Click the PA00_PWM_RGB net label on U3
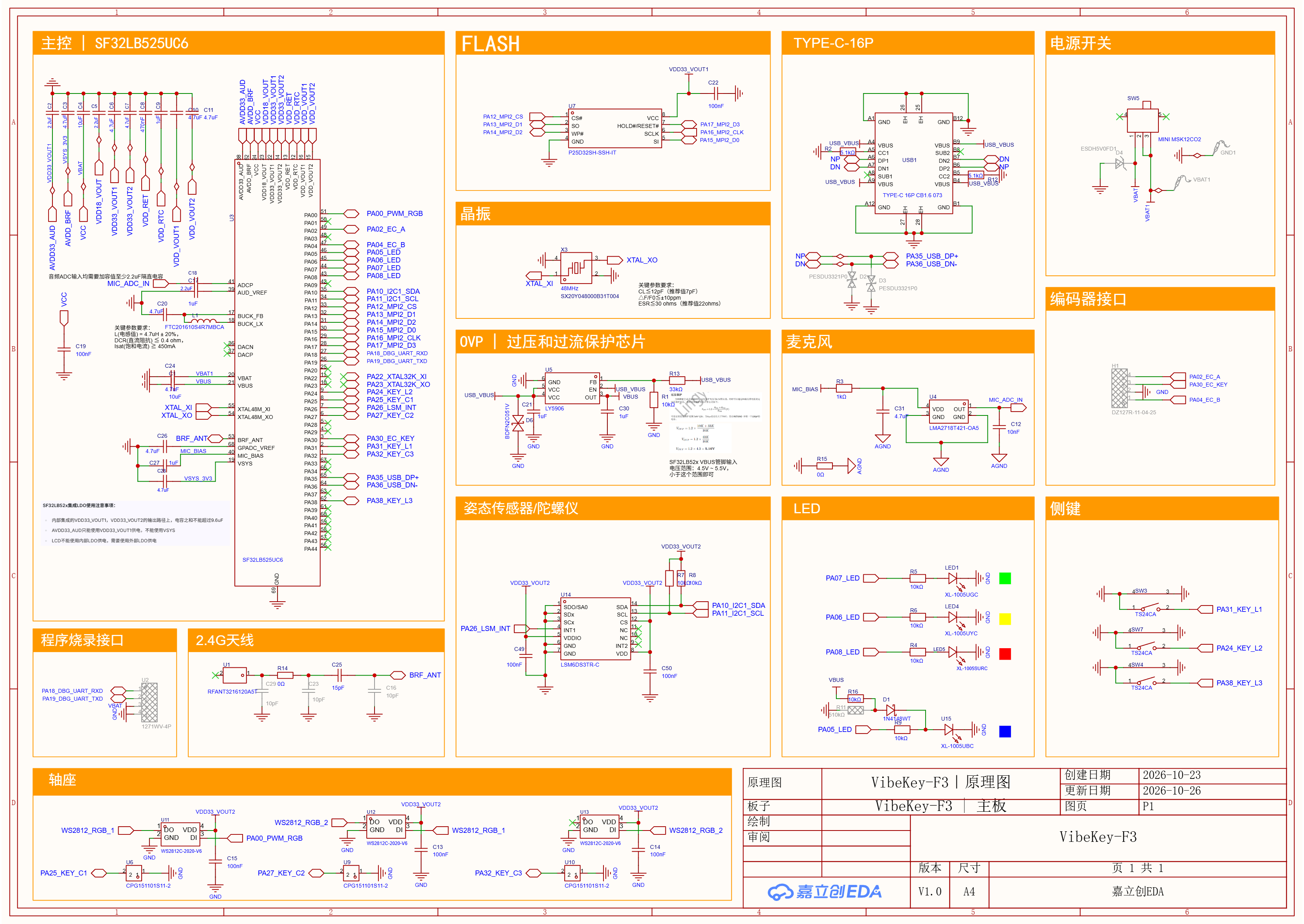The image size is (1304, 924). point(394,213)
